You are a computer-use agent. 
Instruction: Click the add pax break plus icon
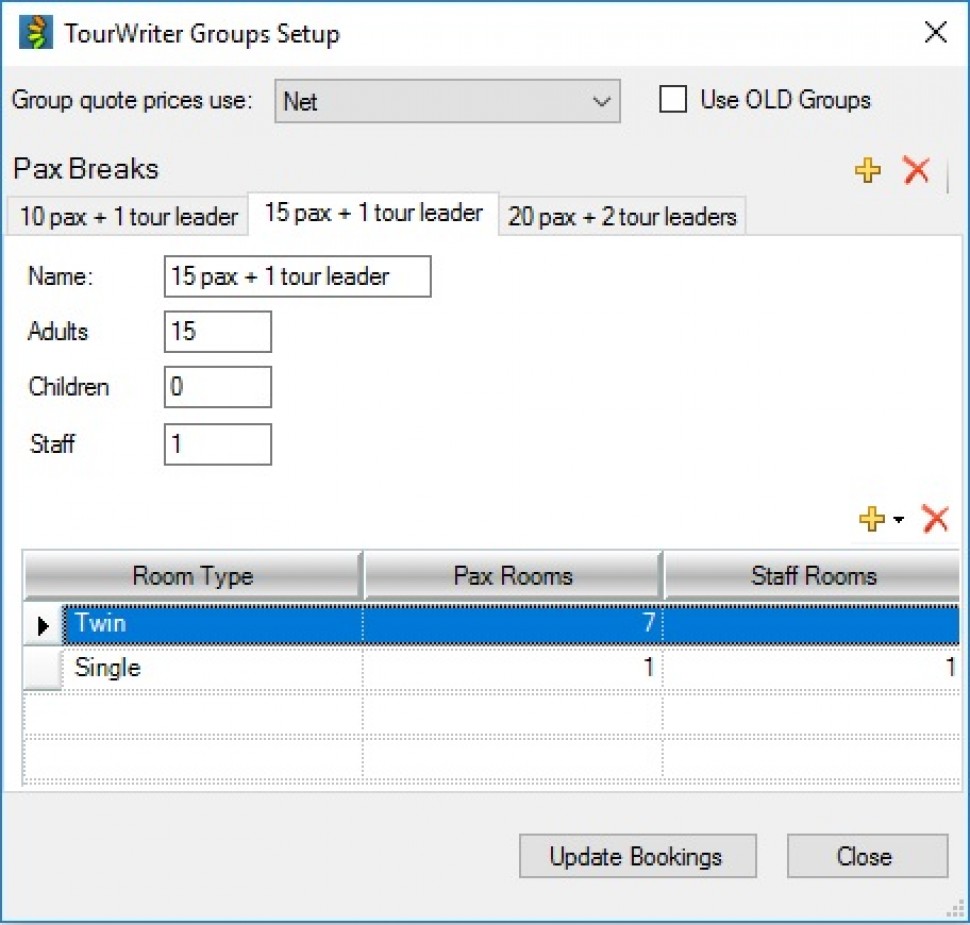(x=867, y=171)
